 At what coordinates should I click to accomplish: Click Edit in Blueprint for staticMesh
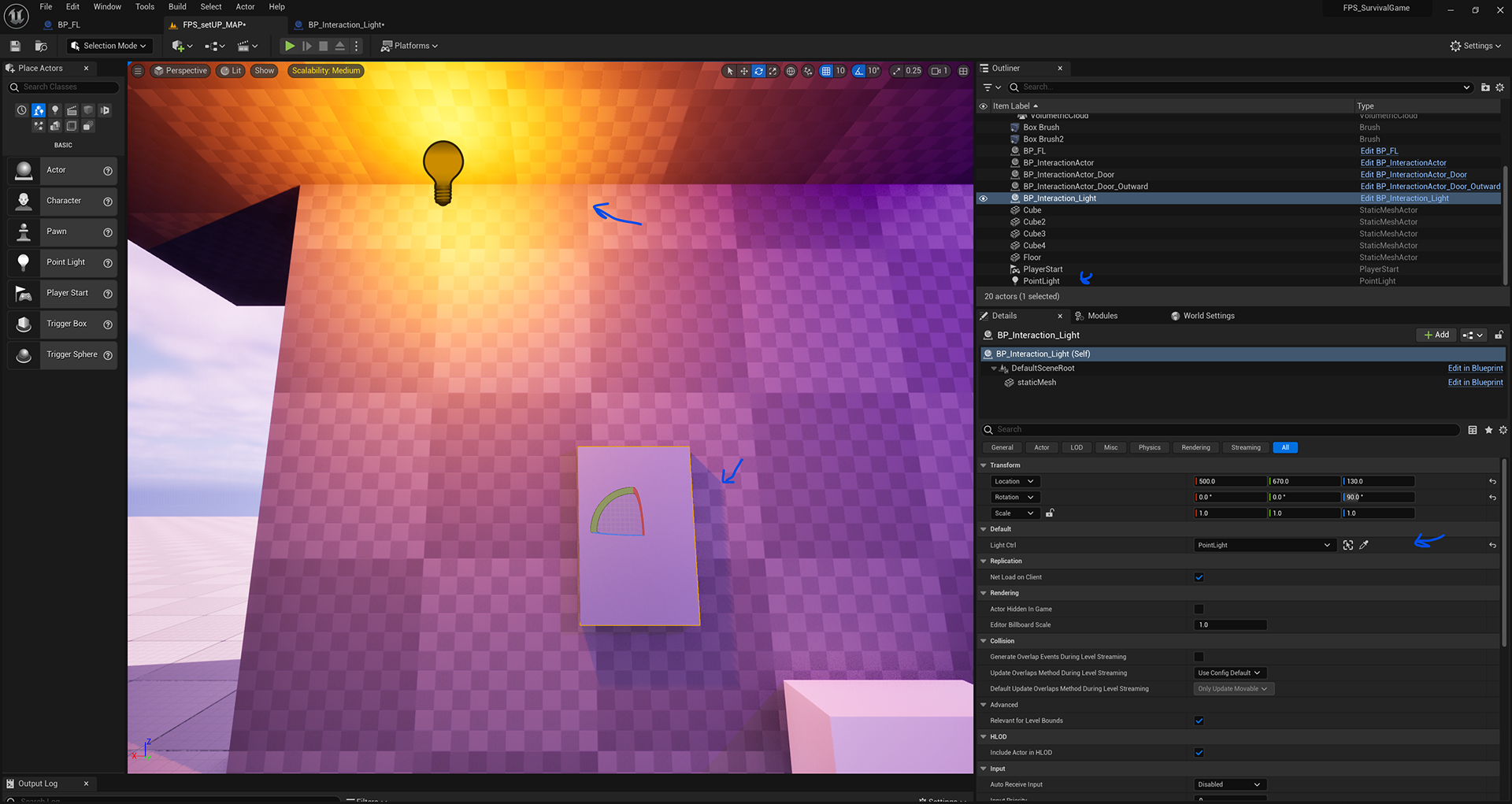1475,383
